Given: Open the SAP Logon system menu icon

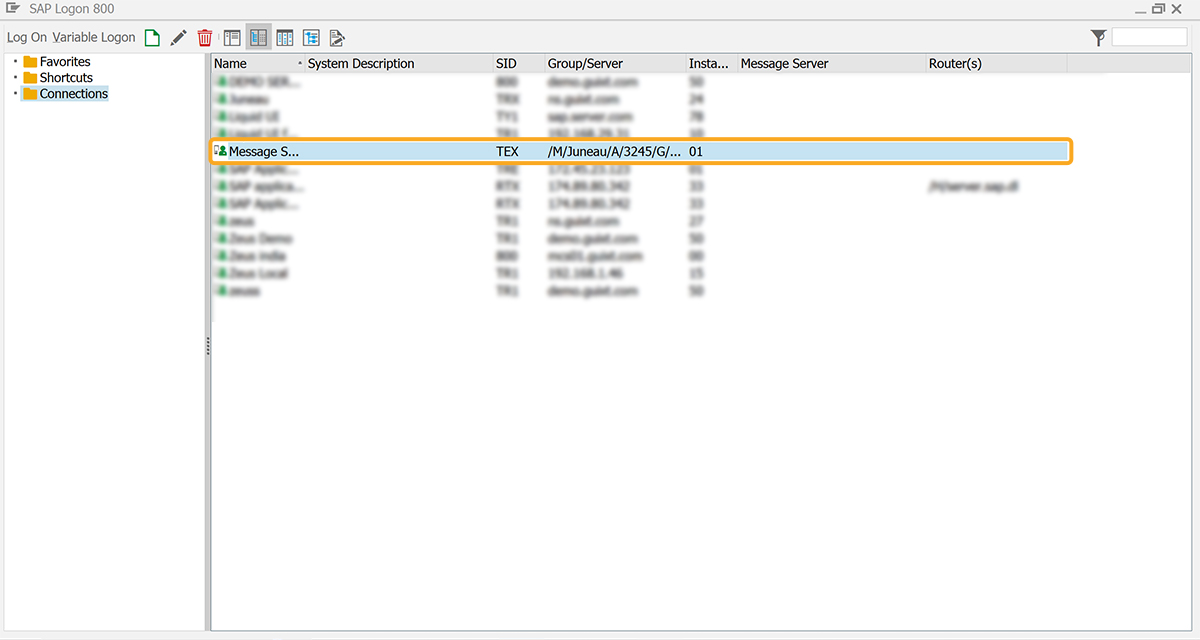Looking at the screenshot, I should 13,9.
